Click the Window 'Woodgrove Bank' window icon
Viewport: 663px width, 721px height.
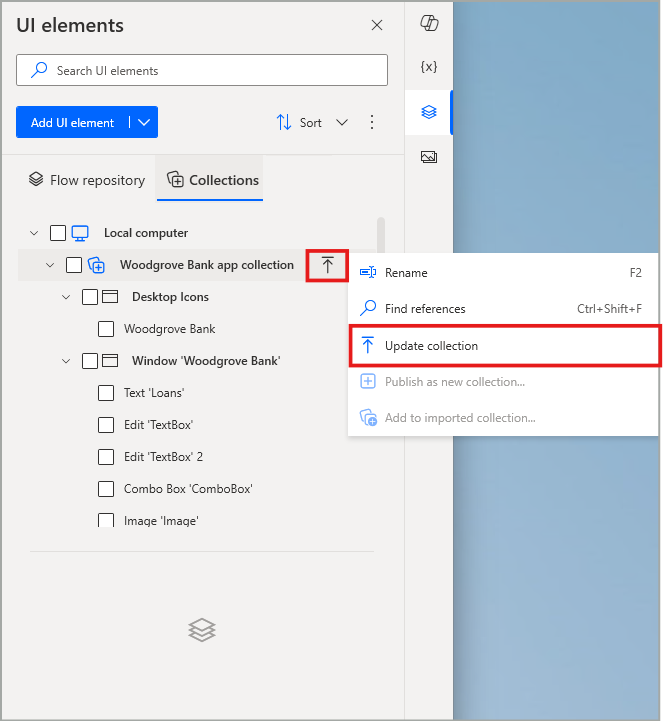pyautogui.click(x=110, y=360)
